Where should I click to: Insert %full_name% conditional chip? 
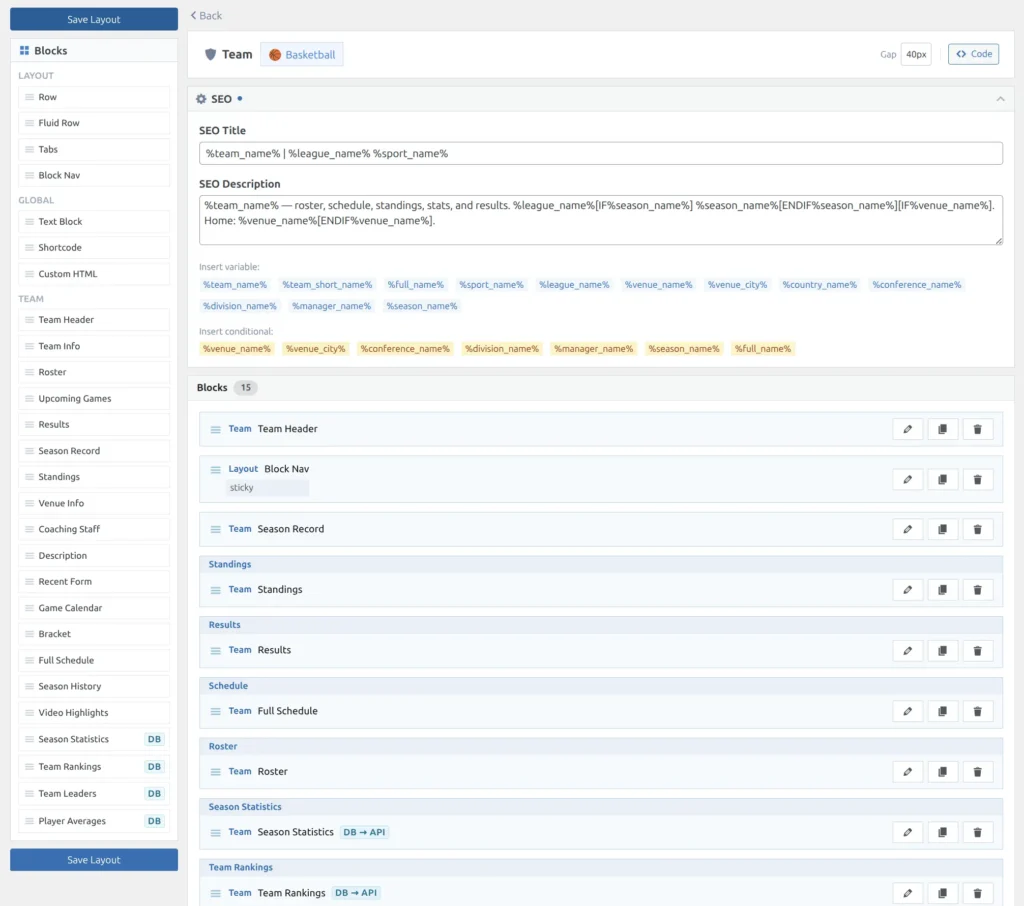click(762, 349)
